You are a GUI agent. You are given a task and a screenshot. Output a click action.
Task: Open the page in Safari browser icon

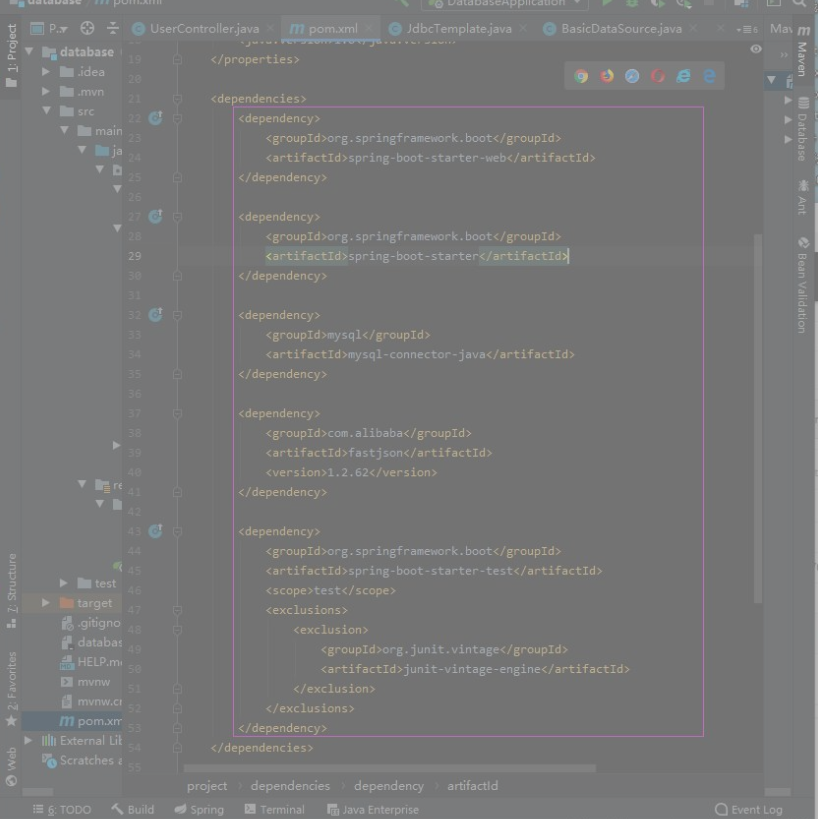coord(632,76)
